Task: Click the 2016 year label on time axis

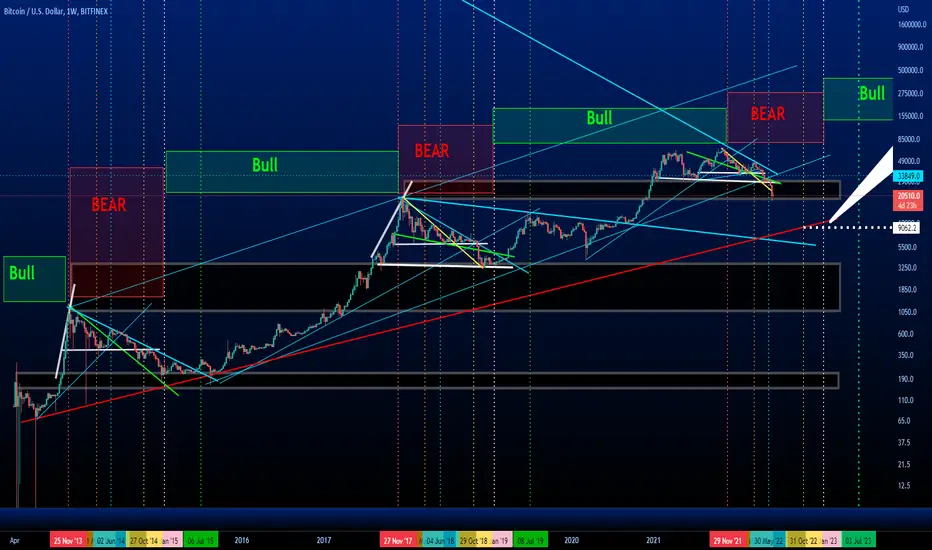Action: pyautogui.click(x=241, y=540)
